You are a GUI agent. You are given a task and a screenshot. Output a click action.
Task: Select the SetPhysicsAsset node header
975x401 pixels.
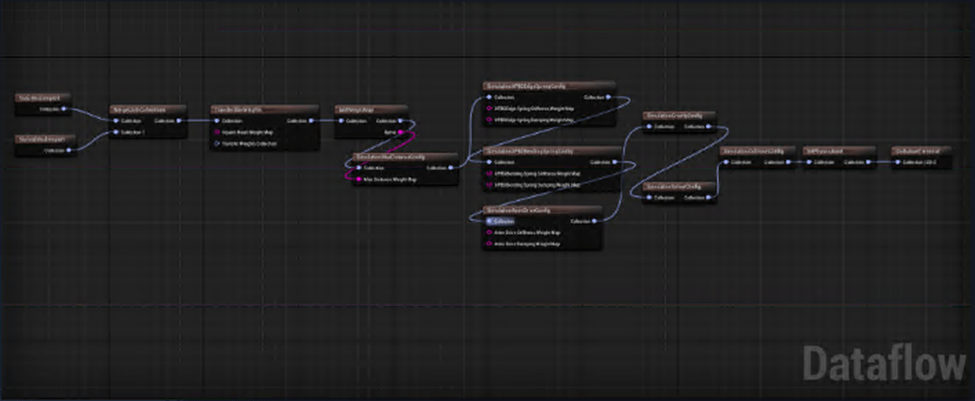(x=839, y=151)
